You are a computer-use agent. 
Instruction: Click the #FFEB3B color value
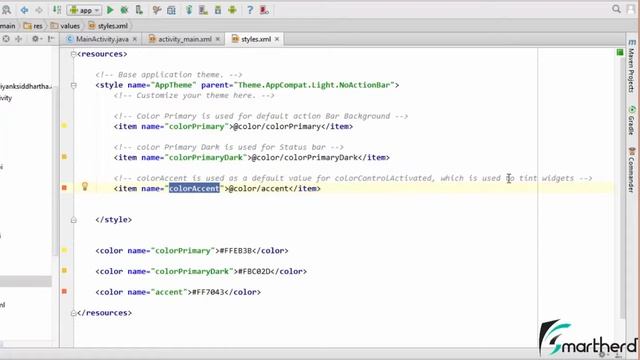(x=236, y=251)
